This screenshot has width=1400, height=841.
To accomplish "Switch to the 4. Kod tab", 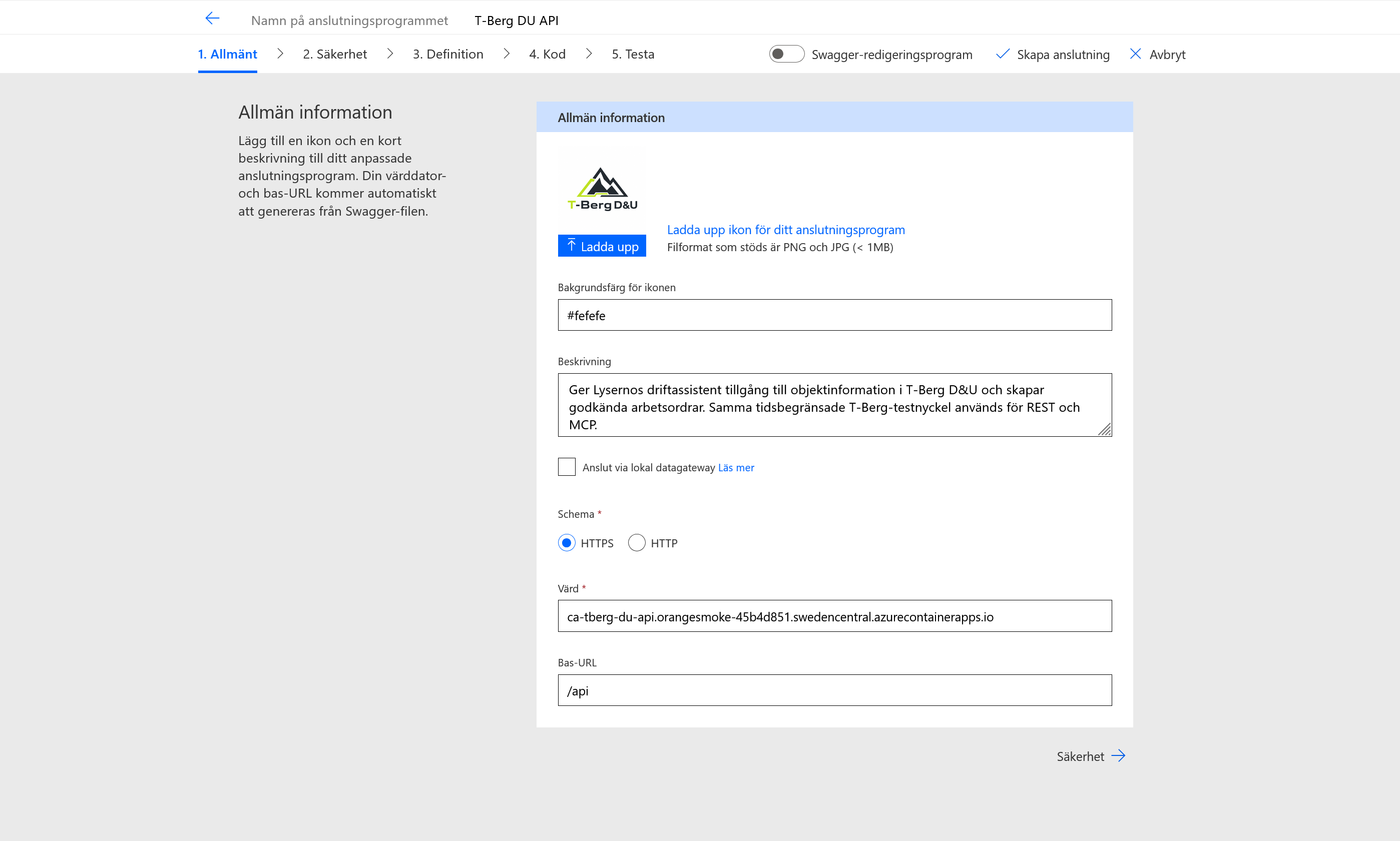I will pyautogui.click(x=548, y=54).
